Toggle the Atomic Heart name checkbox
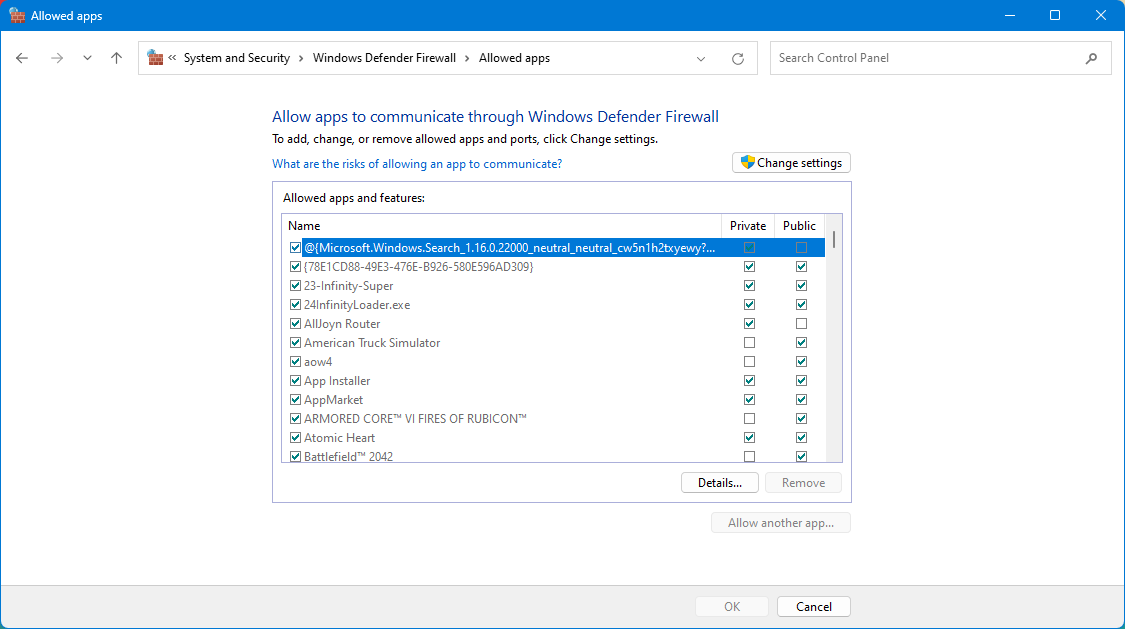This screenshot has width=1125, height=629. coord(295,438)
